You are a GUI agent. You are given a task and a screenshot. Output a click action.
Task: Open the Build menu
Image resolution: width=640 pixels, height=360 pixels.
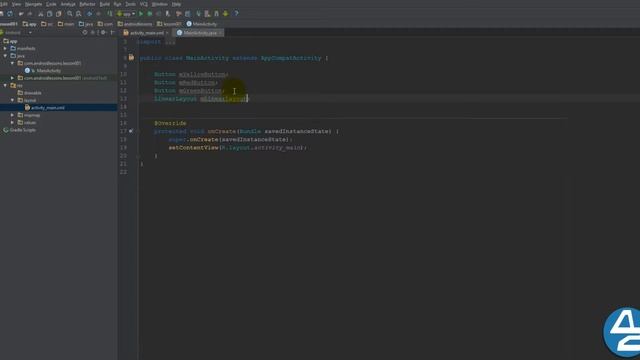point(105,4)
